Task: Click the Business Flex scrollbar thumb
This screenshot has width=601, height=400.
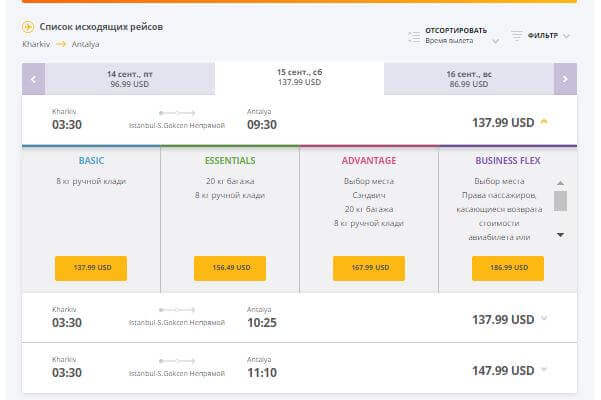Action: [x=560, y=201]
